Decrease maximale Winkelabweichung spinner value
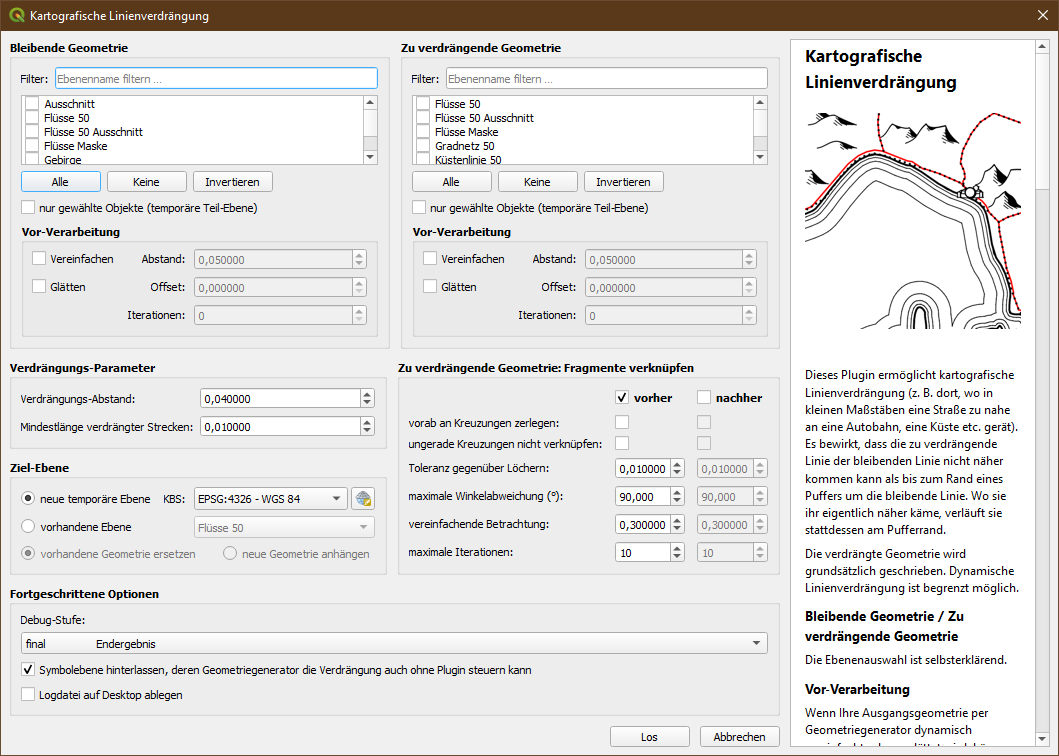The height and width of the screenshot is (756, 1059). coord(676,501)
